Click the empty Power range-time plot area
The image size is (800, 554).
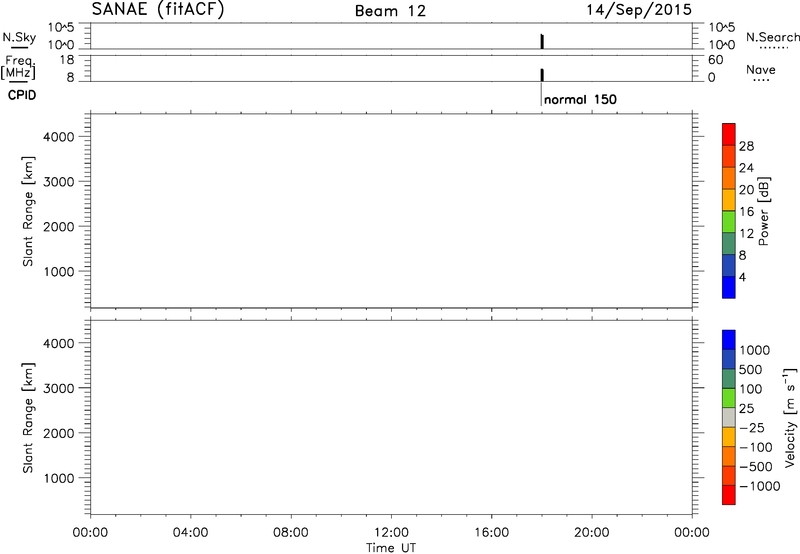[391, 211]
